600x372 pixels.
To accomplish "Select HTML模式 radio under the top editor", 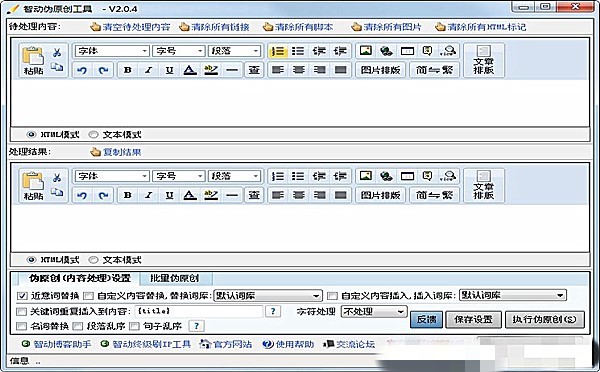I will click(31, 135).
